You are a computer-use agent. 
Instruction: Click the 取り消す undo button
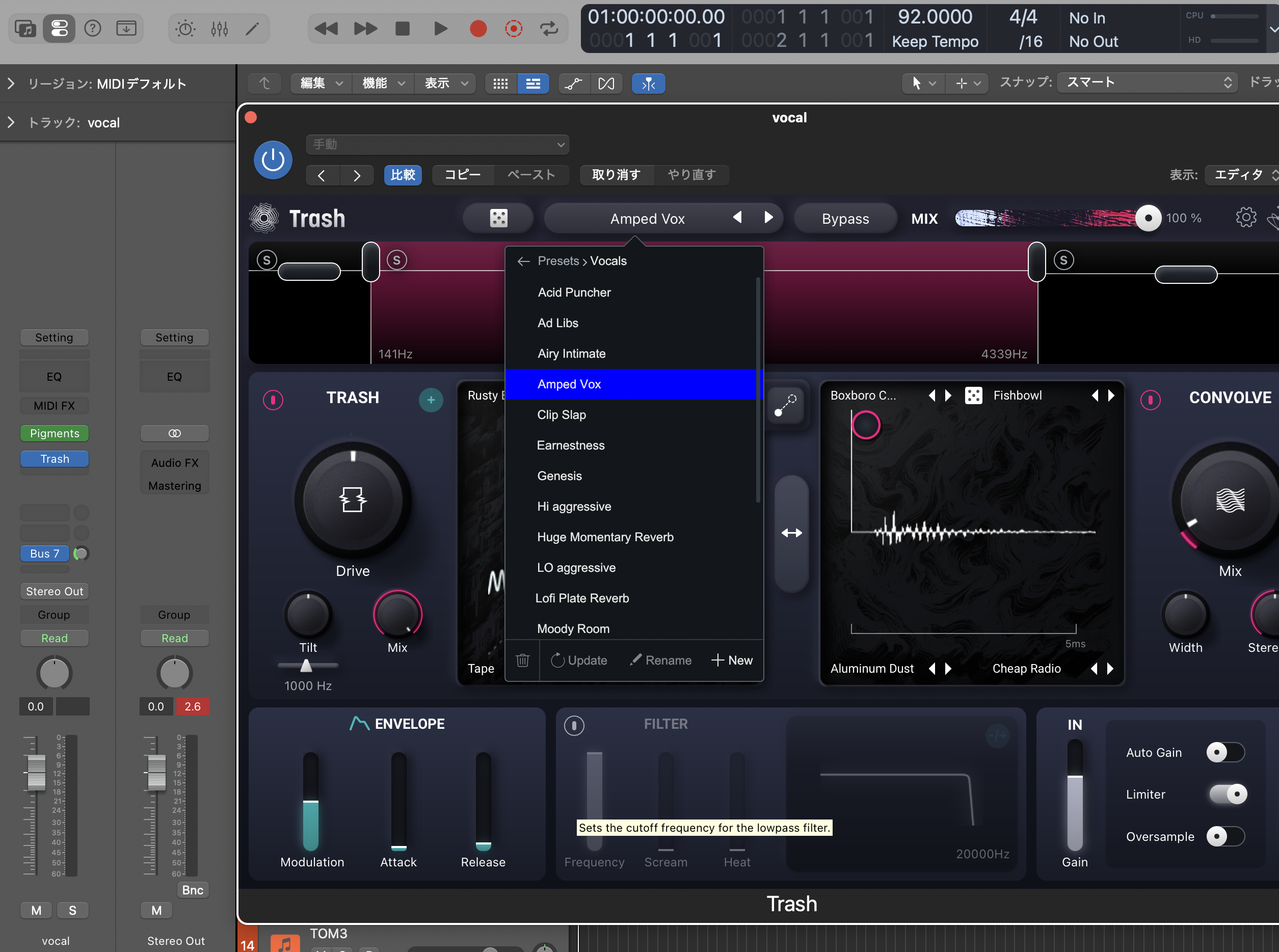(x=617, y=175)
